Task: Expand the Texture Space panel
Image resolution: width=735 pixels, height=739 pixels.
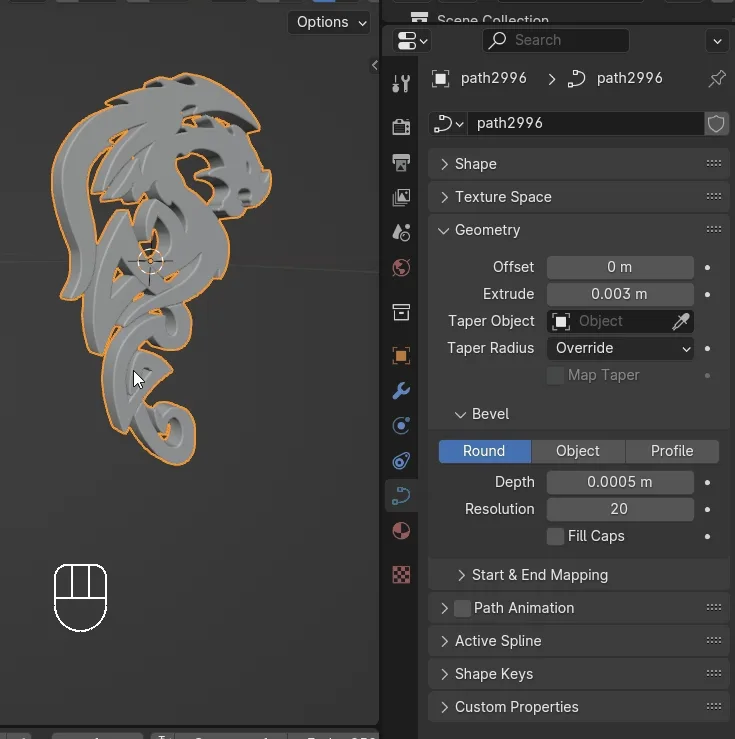Action: click(x=444, y=197)
